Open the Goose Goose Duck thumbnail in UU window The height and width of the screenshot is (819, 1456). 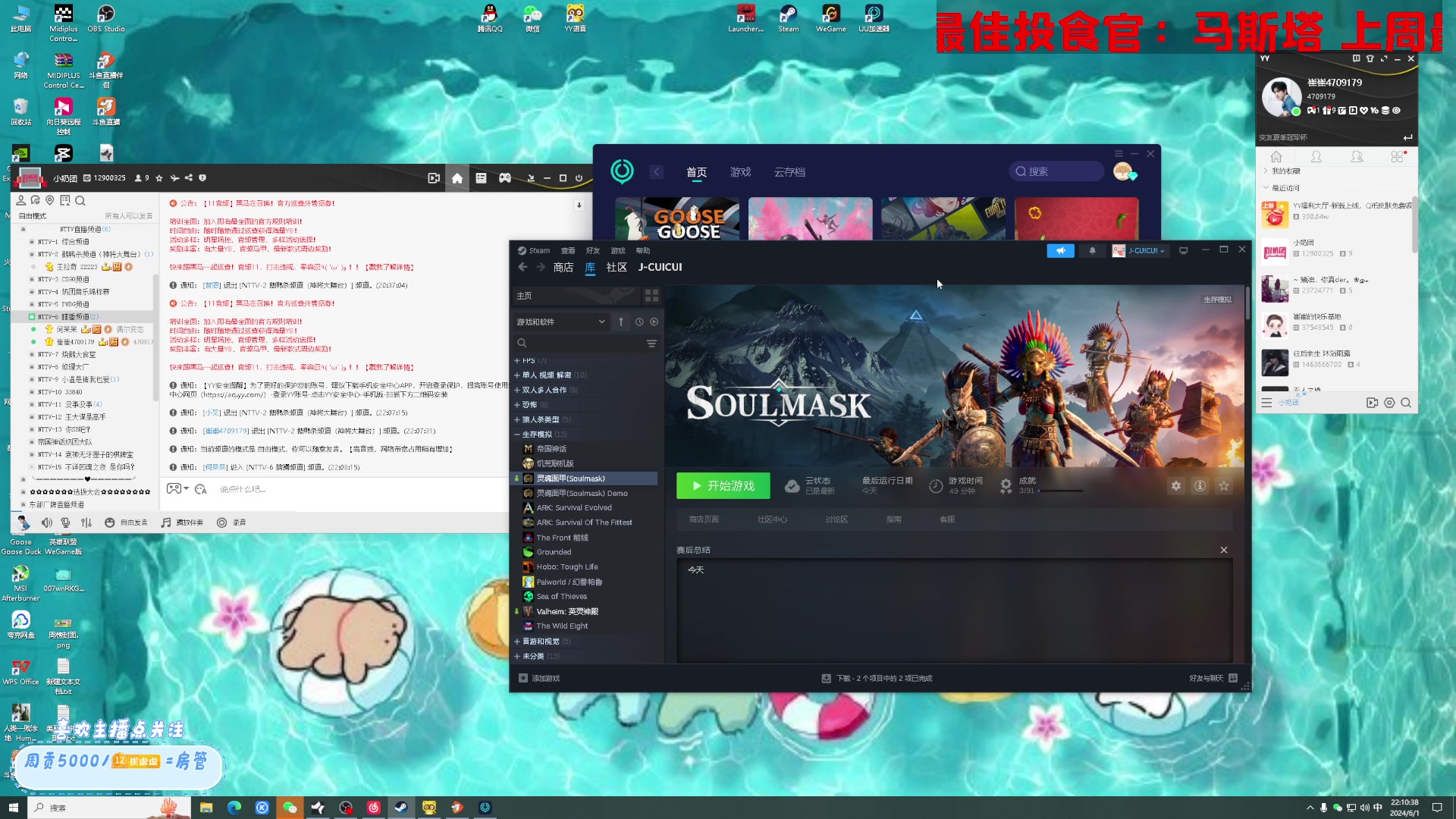pyautogui.click(x=676, y=219)
